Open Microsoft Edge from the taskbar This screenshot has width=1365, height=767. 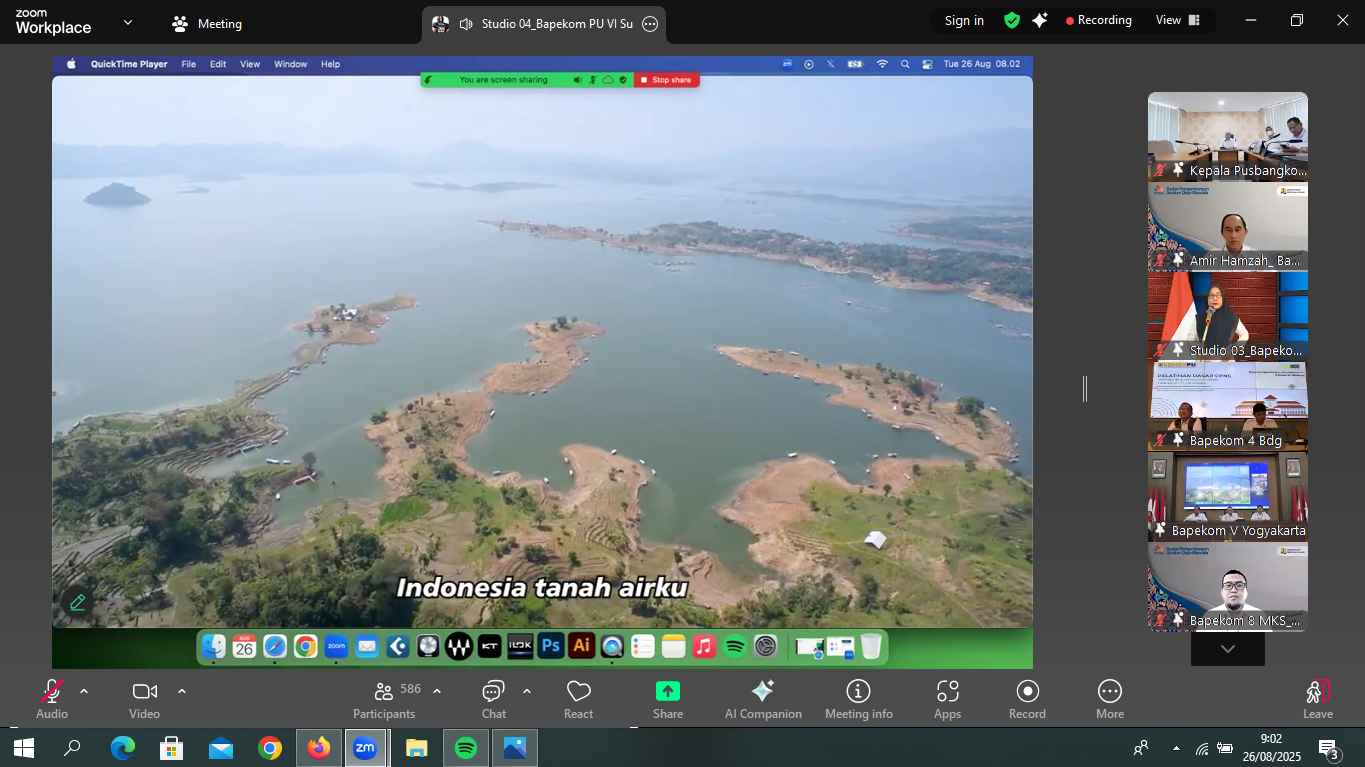(x=123, y=748)
